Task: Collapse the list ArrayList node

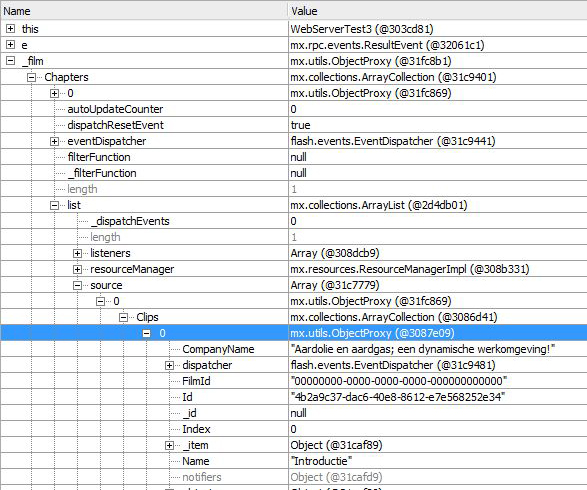Action: [54, 205]
